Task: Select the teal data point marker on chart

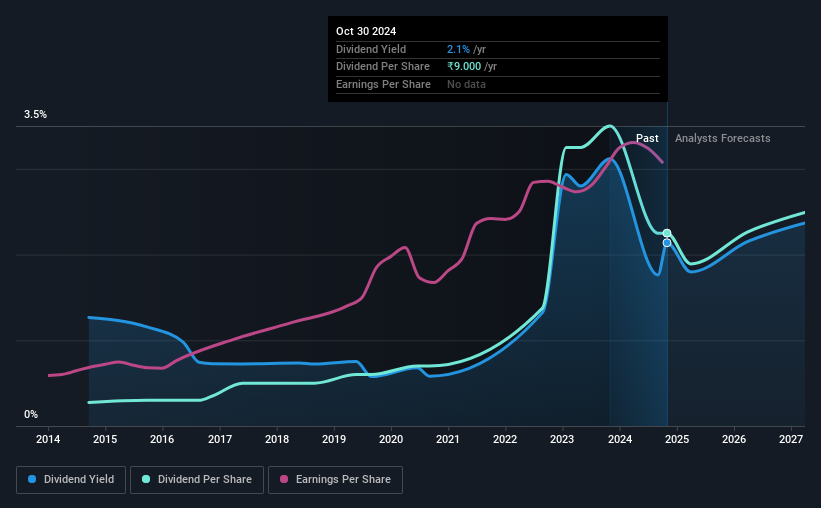Action: tap(667, 233)
